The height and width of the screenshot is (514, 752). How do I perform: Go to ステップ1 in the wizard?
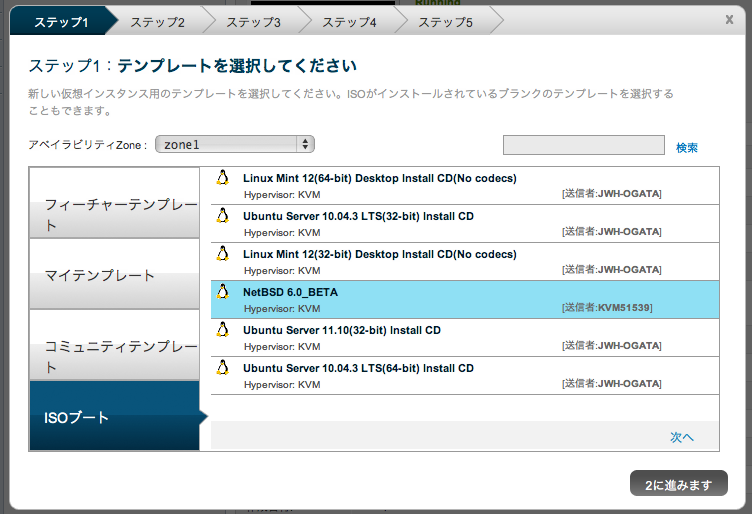click(x=61, y=22)
